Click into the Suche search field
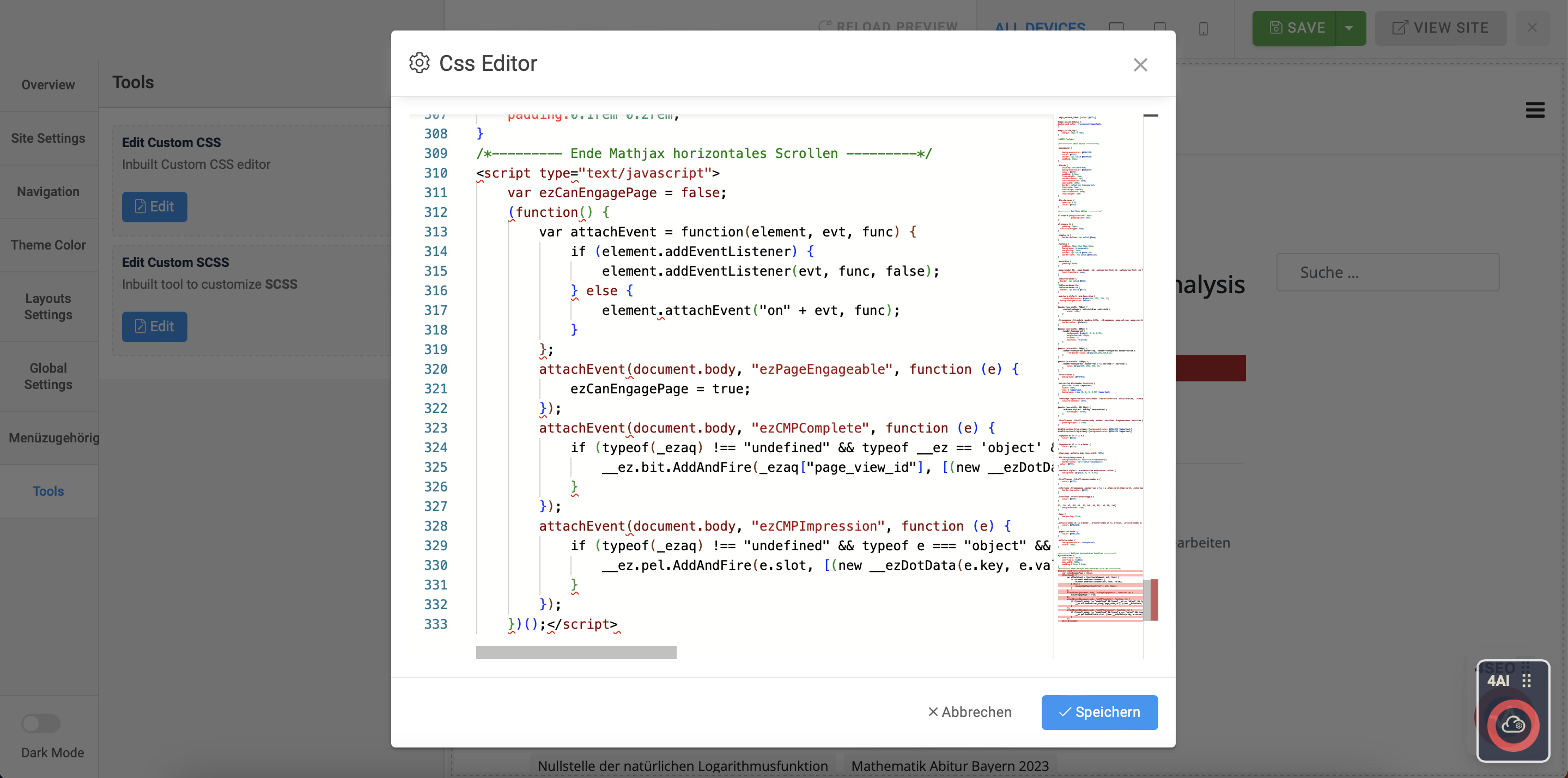The height and width of the screenshot is (778, 1568). click(1387, 272)
